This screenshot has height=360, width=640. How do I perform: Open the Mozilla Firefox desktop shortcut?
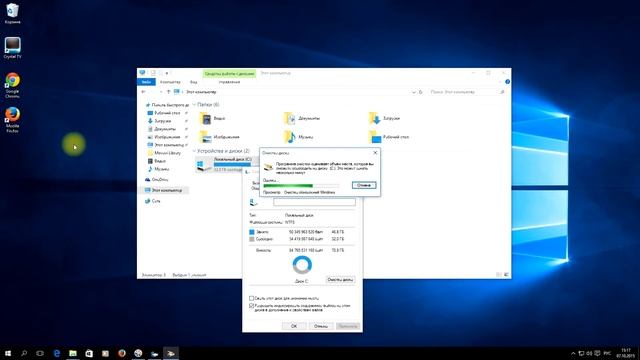coord(12,120)
